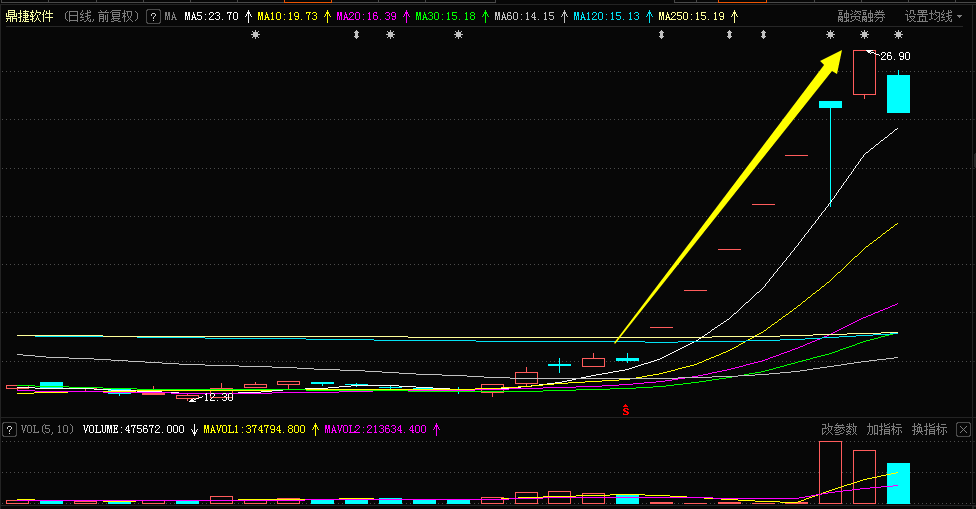976x509 pixels.
Task: Click the help icon beside MA label
Action: coord(152,17)
